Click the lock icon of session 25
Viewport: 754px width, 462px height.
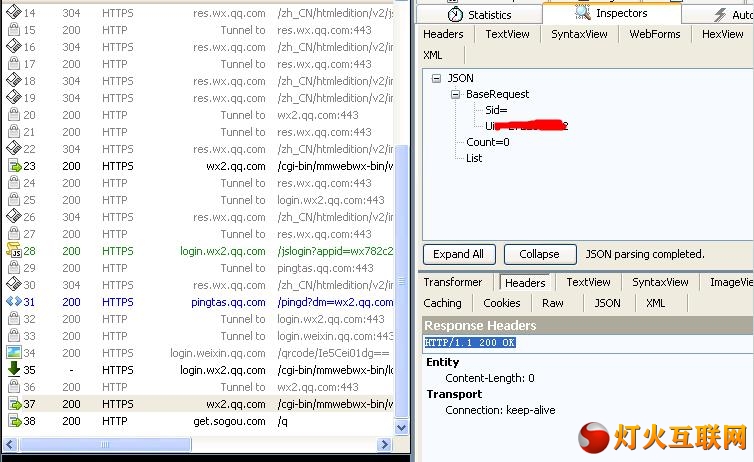click(x=14, y=200)
